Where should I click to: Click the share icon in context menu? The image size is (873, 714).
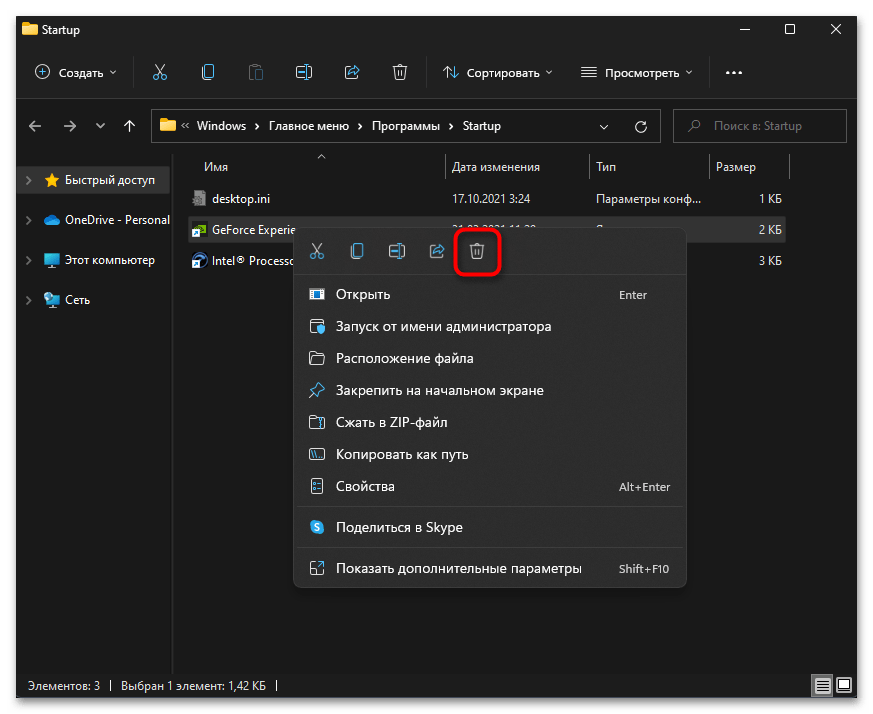click(437, 251)
